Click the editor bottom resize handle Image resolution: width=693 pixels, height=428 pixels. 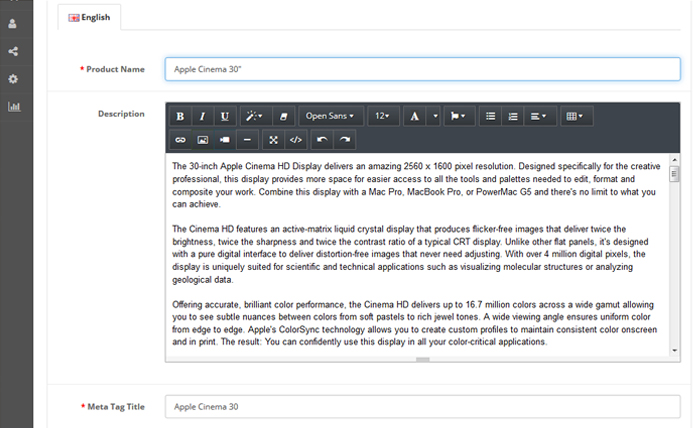point(423,359)
